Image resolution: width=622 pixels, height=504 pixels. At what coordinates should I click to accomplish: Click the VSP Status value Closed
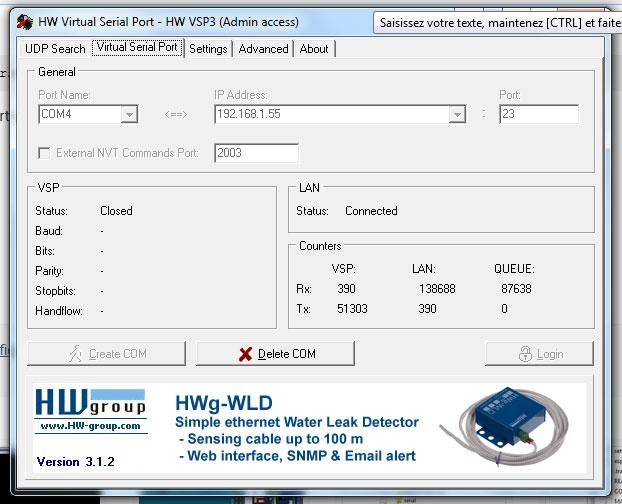116,211
